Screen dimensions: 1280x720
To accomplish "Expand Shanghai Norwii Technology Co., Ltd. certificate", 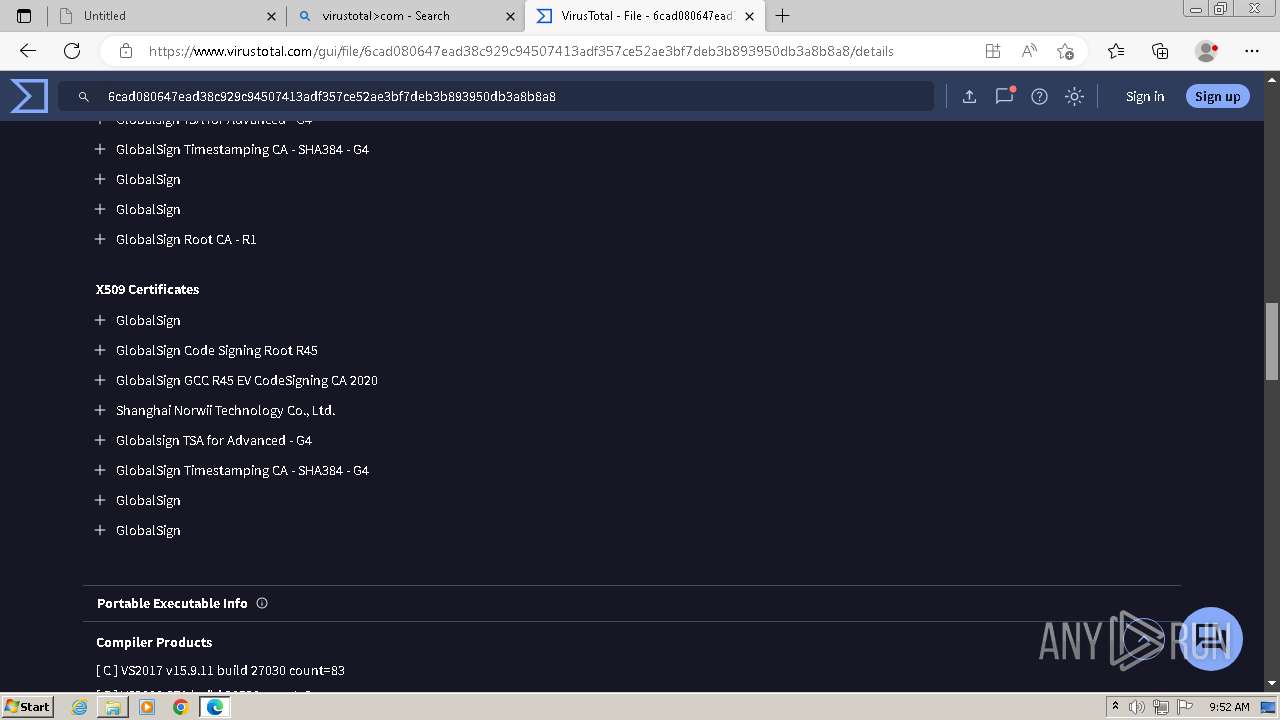I will (100, 410).
